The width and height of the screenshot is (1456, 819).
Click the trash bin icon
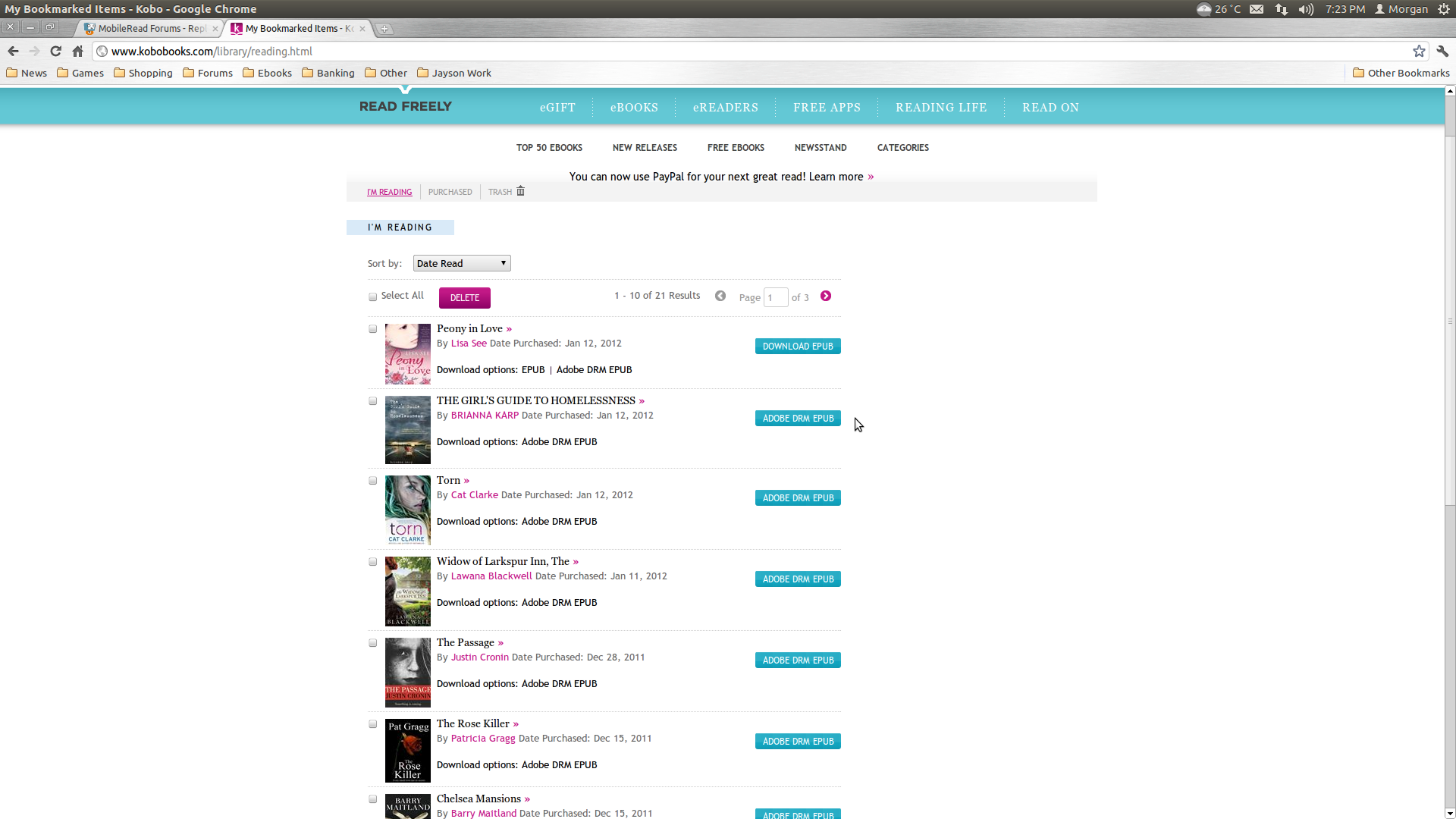[520, 191]
